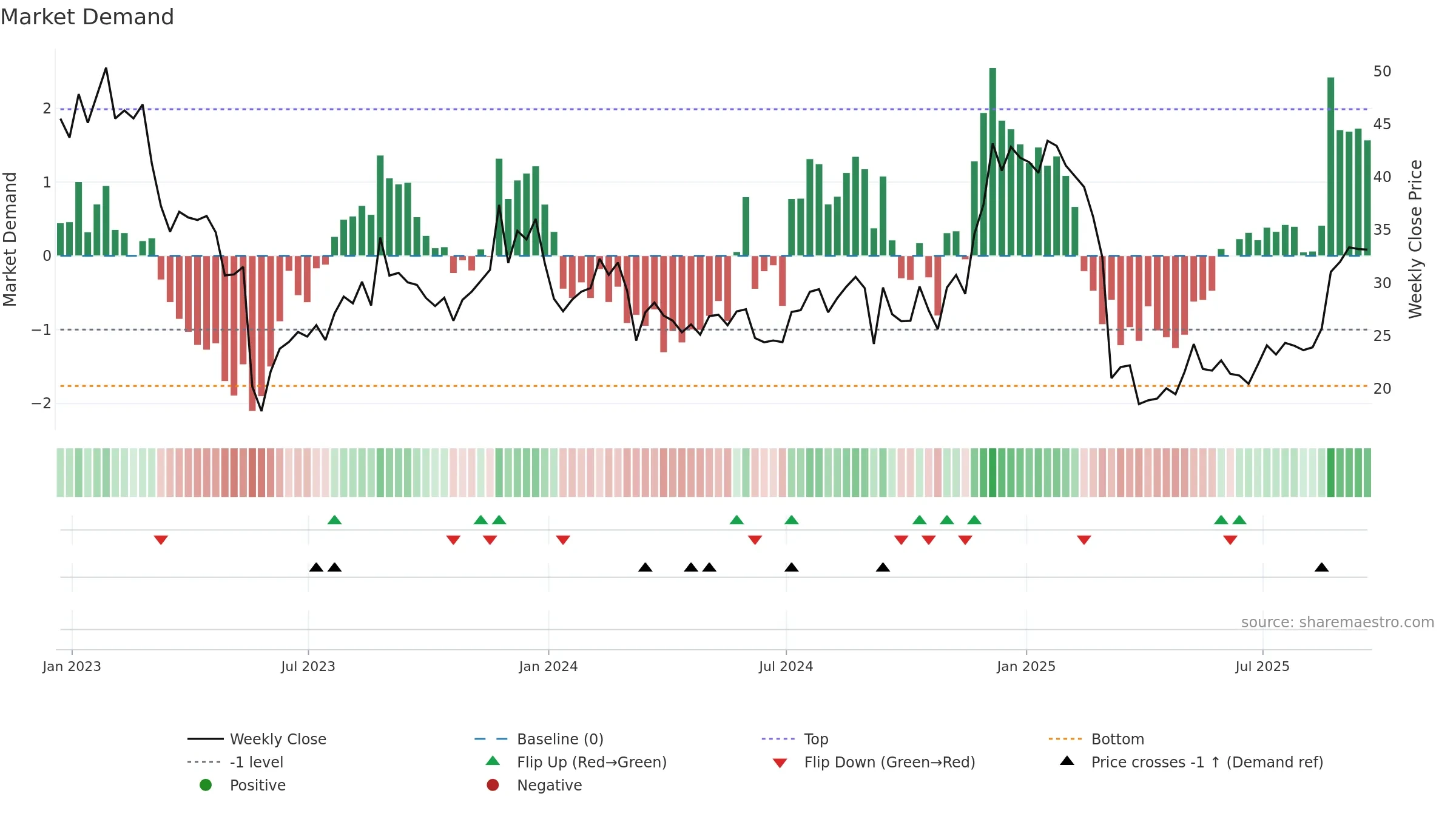
Task: Select the 'Flip Up (Red→Green)' legend label
Action: [591, 762]
